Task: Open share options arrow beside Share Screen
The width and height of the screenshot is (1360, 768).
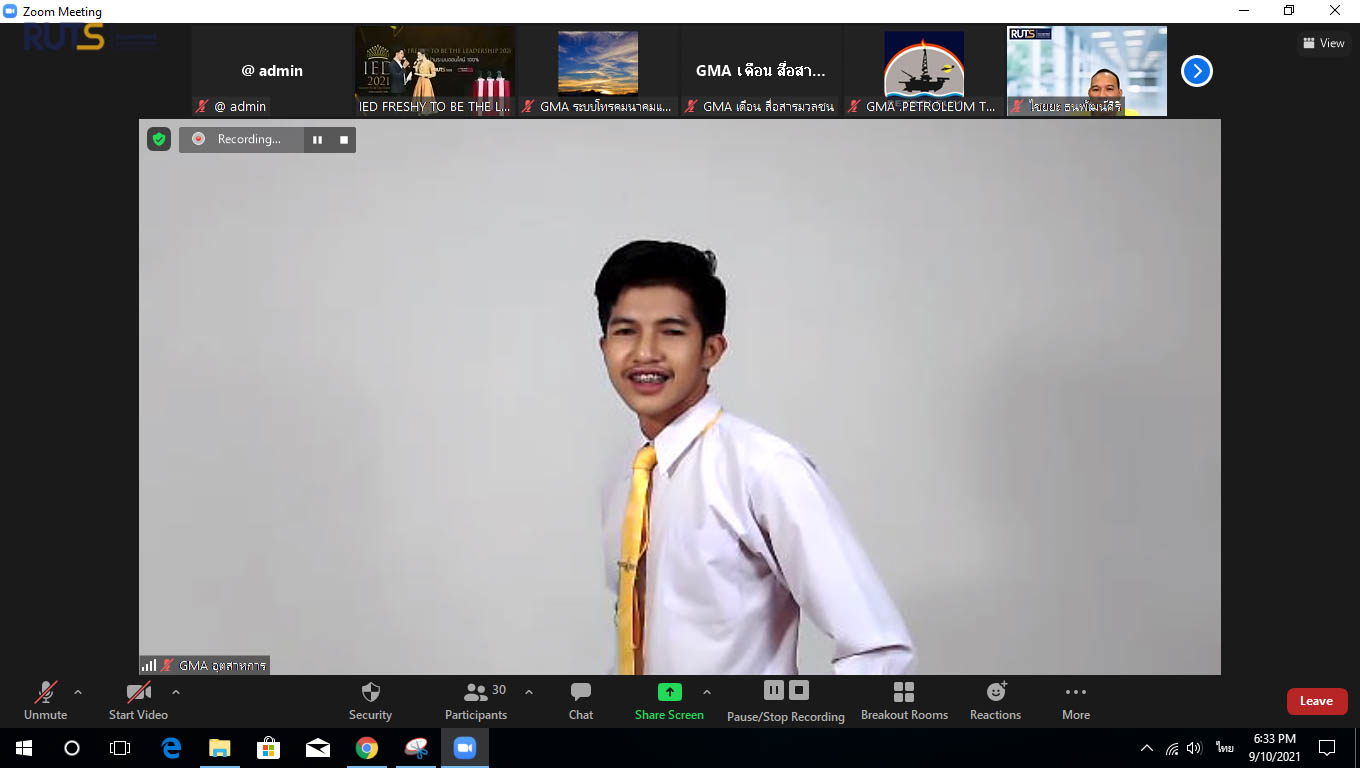Action: pyautogui.click(x=707, y=692)
